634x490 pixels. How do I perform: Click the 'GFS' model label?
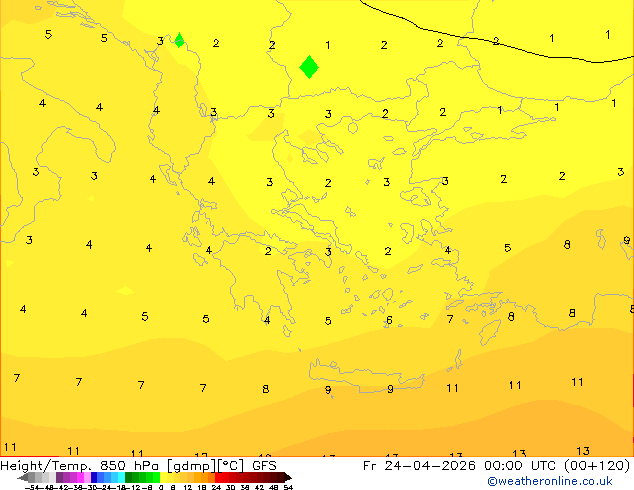pyautogui.click(x=264, y=466)
